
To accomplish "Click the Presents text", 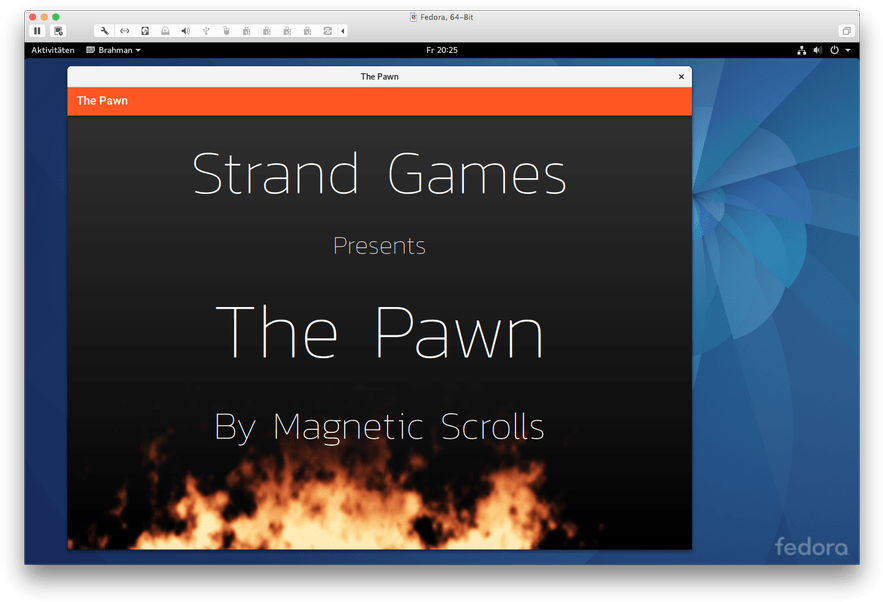I will coord(379,246).
